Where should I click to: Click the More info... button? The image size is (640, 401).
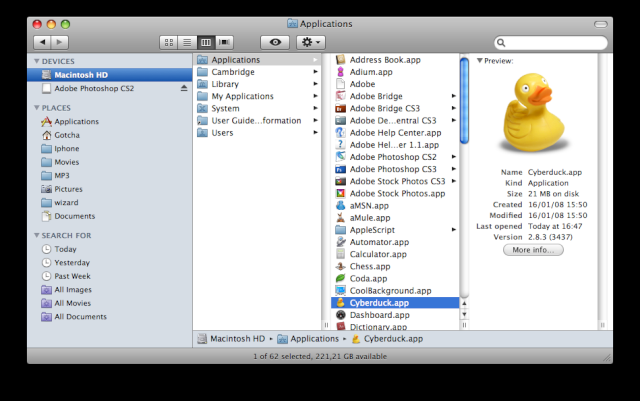[x=533, y=250]
